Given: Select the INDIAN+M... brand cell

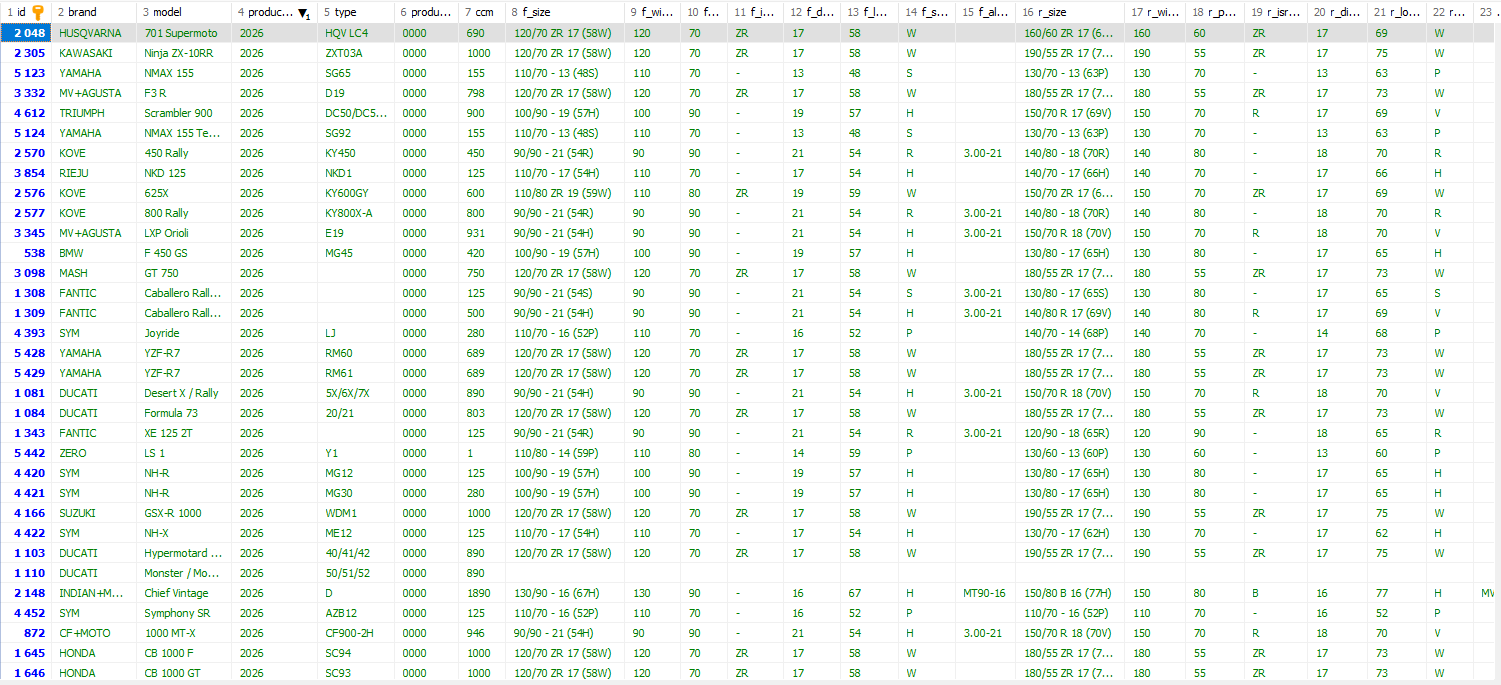Looking at the screenshot, I should coord(93,593).
